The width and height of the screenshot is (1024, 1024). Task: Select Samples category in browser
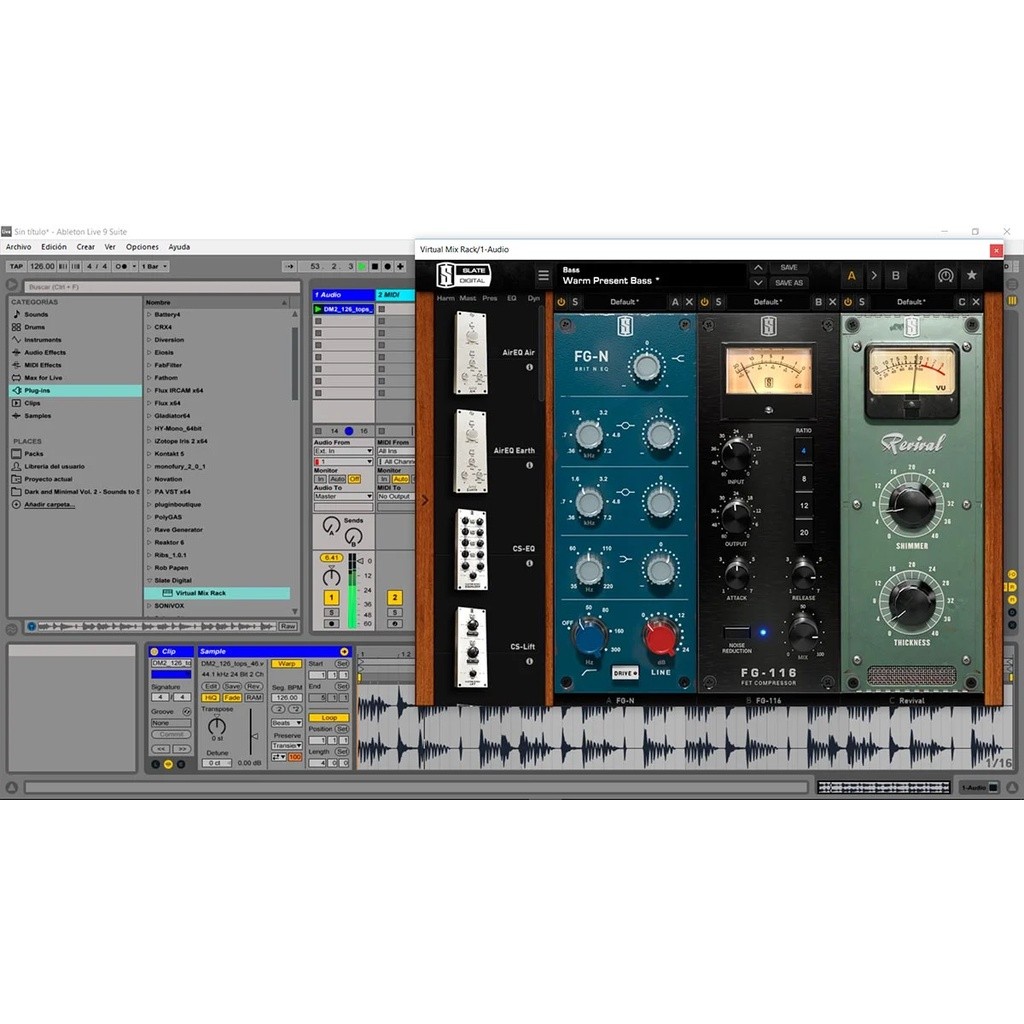(37, 415)
